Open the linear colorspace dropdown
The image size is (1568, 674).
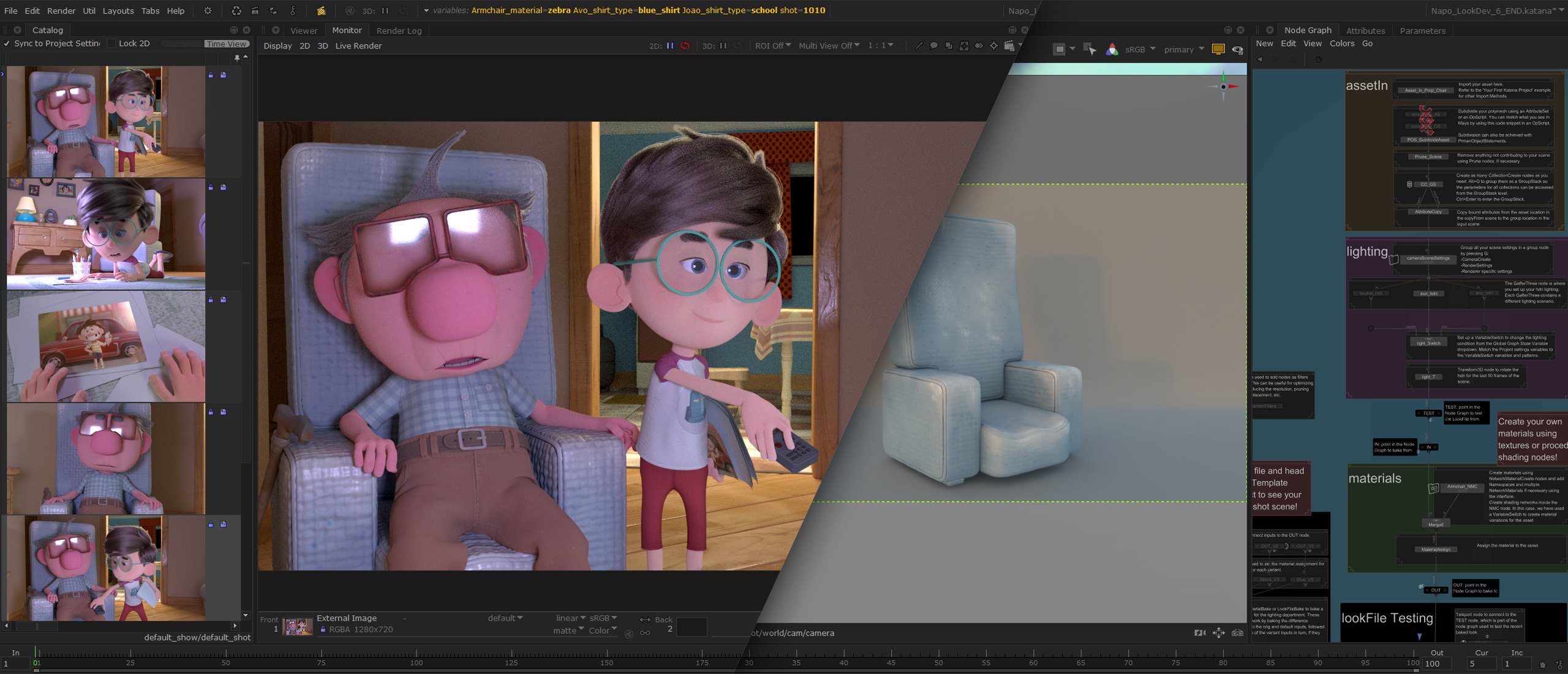point(570,618)
